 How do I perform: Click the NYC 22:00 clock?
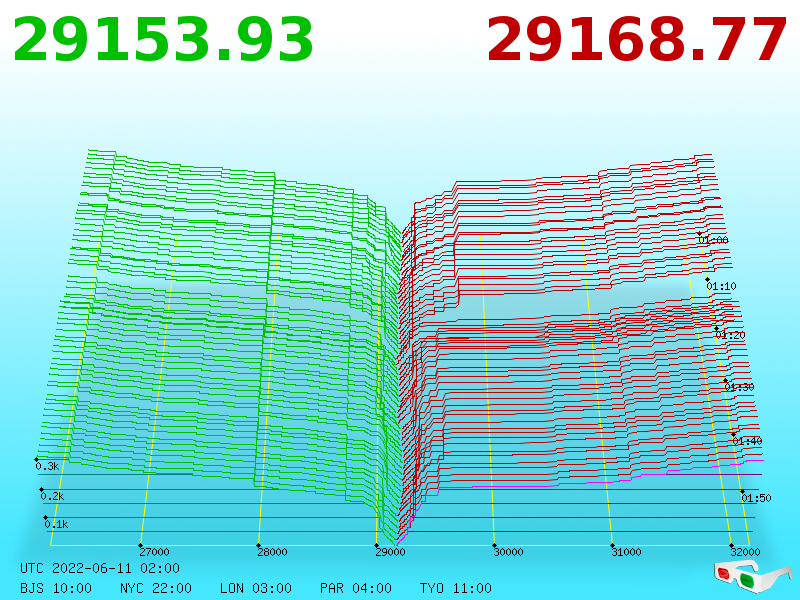[156, 588]
